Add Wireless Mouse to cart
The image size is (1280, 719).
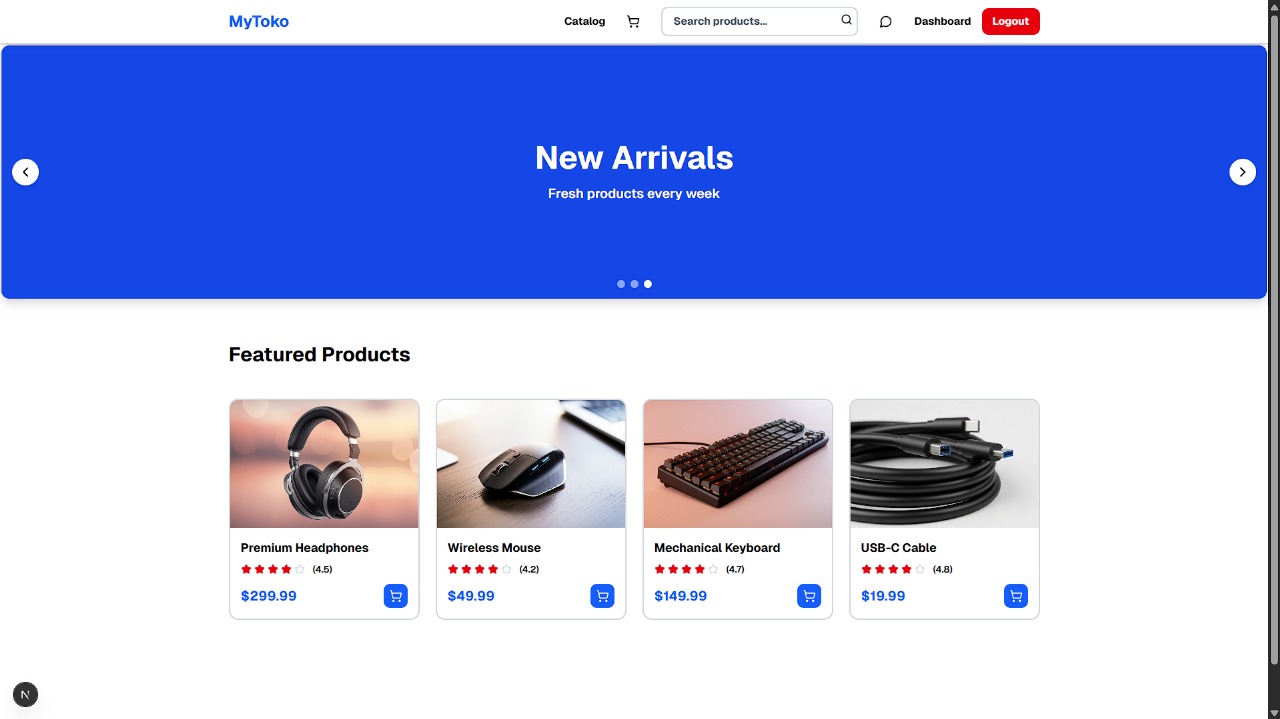click(x=602, y=596)
